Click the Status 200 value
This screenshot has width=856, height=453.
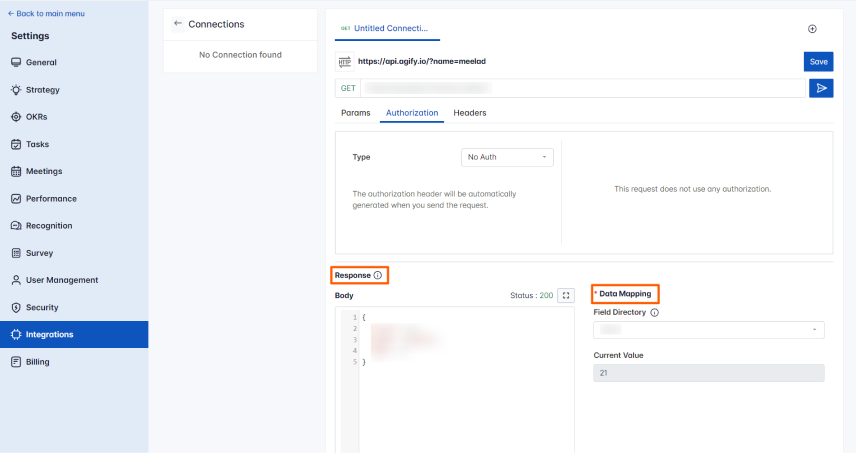546,295
